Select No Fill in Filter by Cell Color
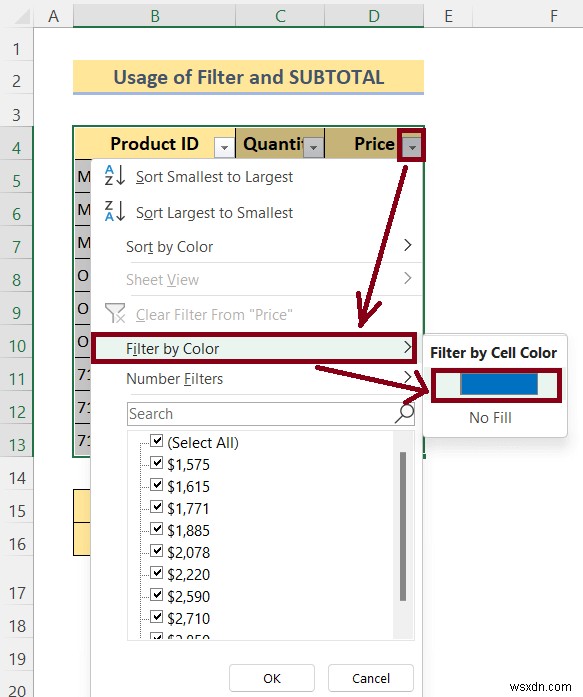Viewport: 583px width, 697px height. coord(491,418)
